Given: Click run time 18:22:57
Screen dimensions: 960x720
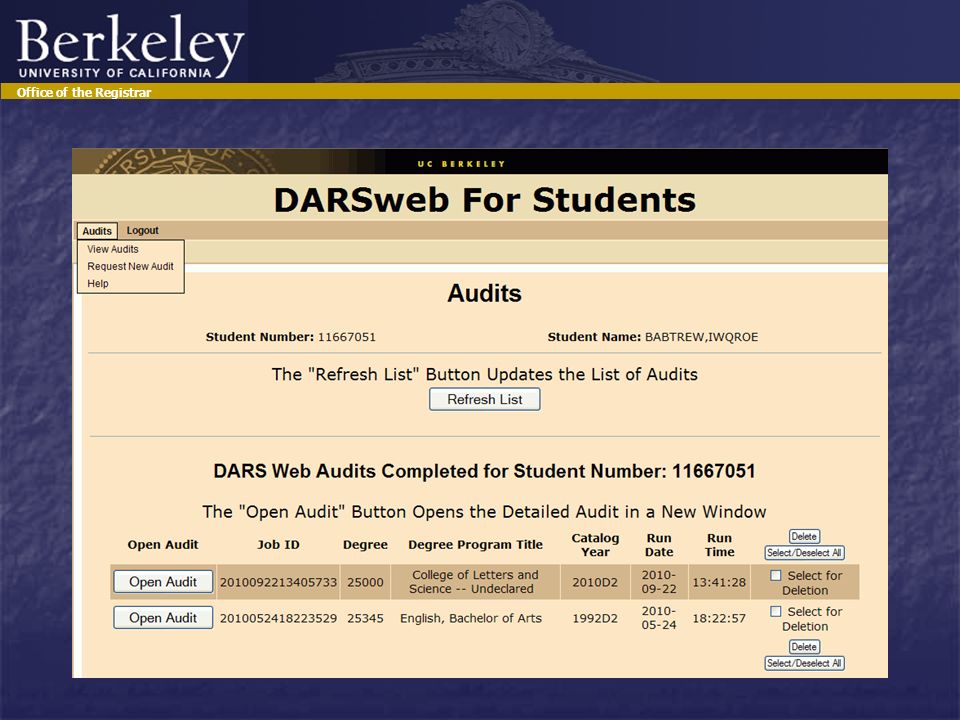Looking at the screenshot, I should click(x=719, y=618).
